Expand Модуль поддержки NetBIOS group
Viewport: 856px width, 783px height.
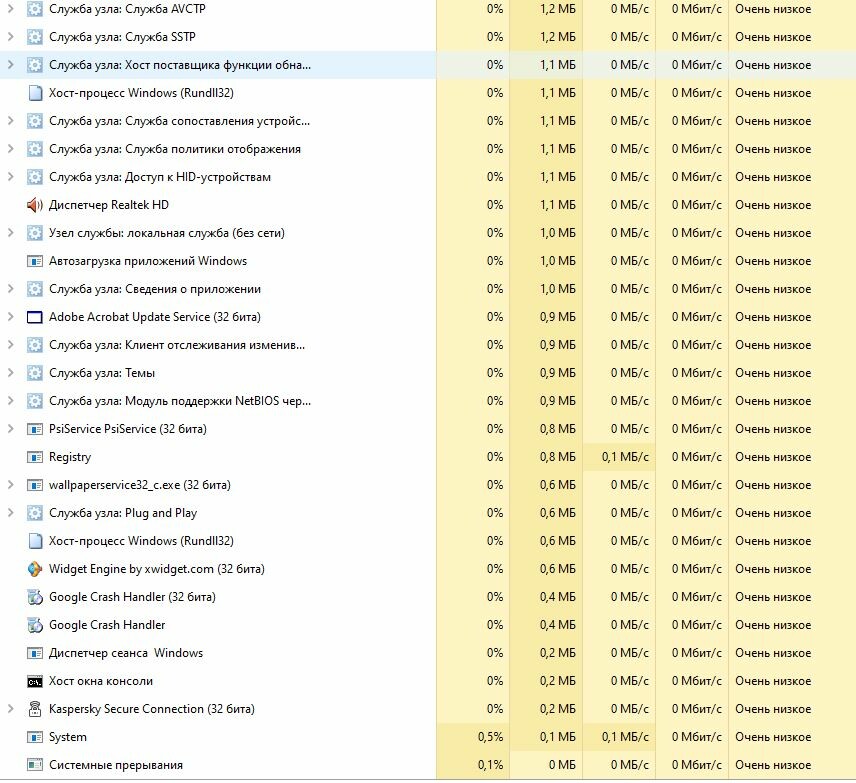click(10, 400)
